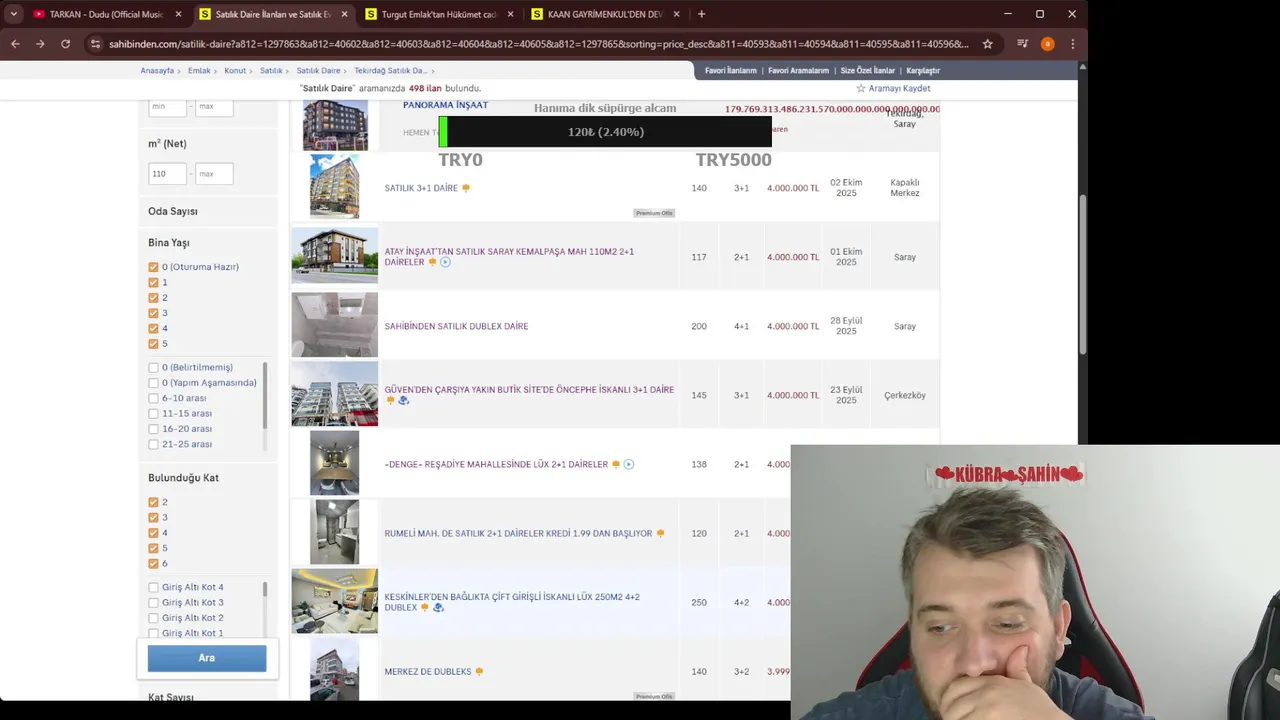1280x720 pixels.
Task: Uncheck building age 3 checkbox
Action: 153,313
